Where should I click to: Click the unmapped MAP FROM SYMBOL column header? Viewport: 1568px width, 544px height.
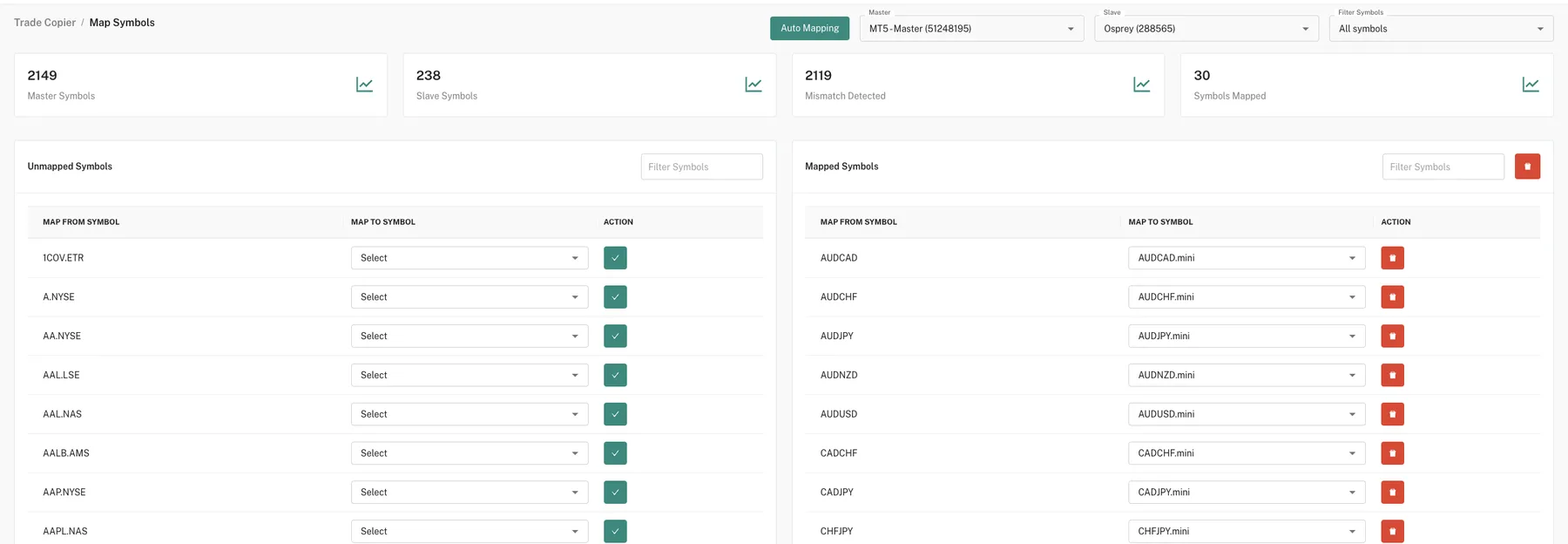pyautogui.click(x=81, y=222)
